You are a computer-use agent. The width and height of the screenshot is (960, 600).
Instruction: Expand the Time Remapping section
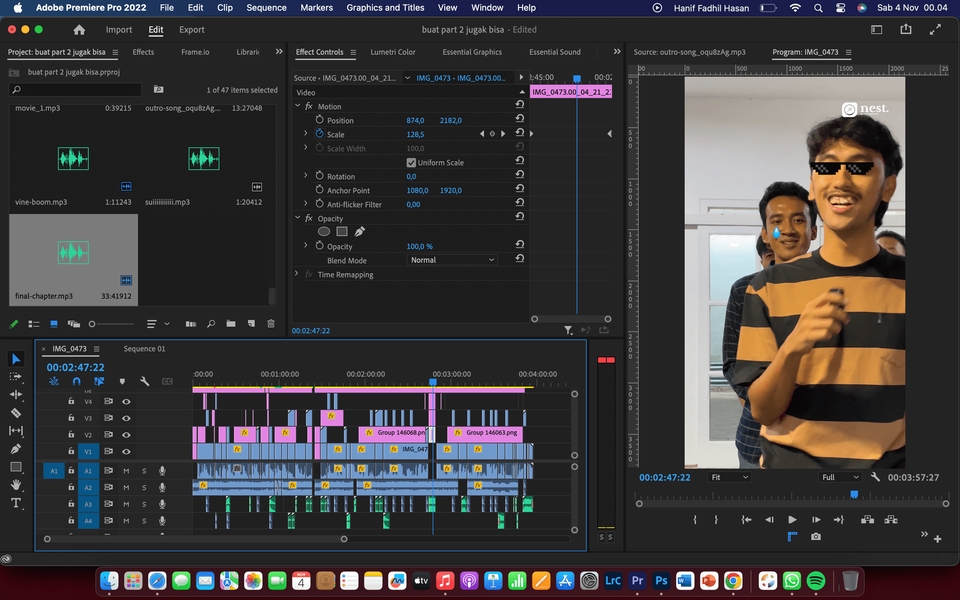pyautogui.click(x=297, y=274)
